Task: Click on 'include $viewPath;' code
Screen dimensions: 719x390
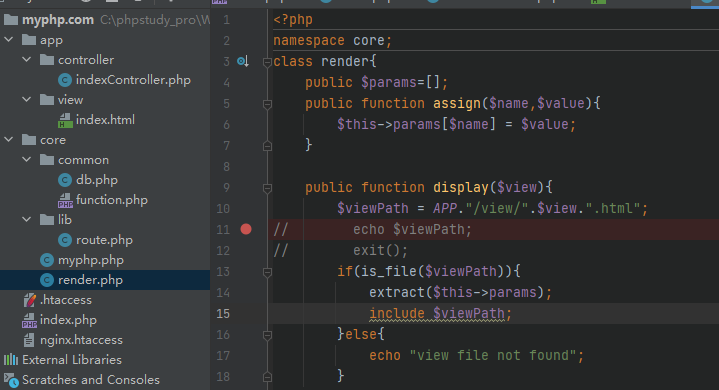Action: click(440, 313)
